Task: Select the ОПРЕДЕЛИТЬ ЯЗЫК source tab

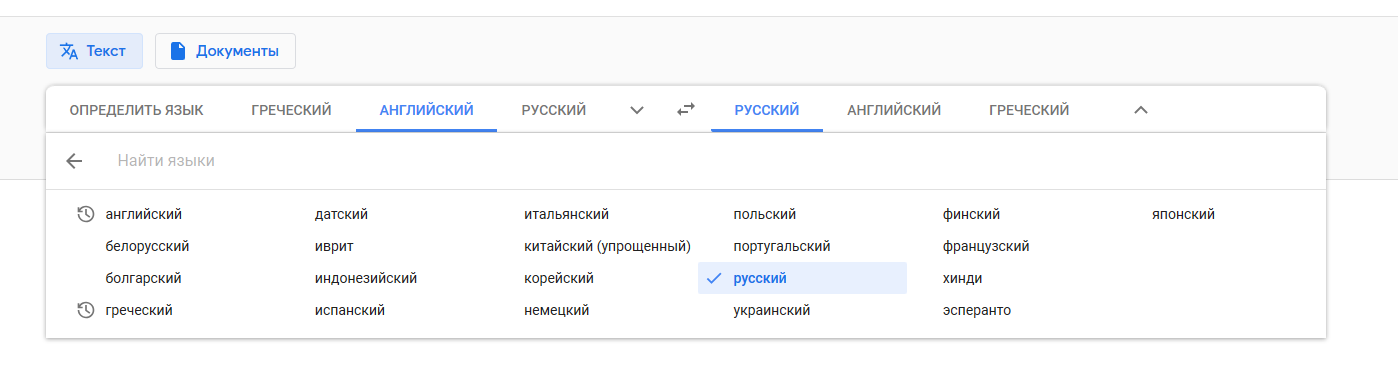Action: tap(137, 110)
